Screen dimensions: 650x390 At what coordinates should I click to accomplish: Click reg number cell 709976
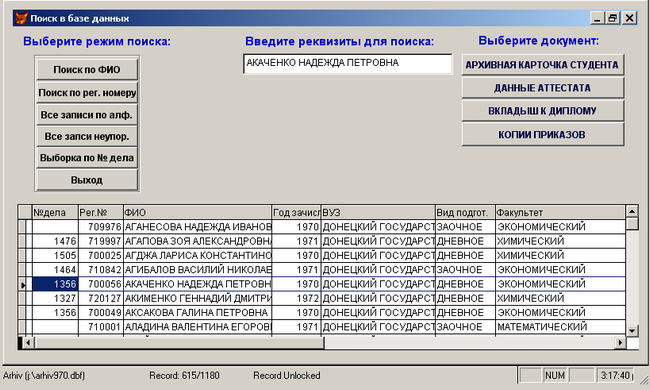point(101,227)
